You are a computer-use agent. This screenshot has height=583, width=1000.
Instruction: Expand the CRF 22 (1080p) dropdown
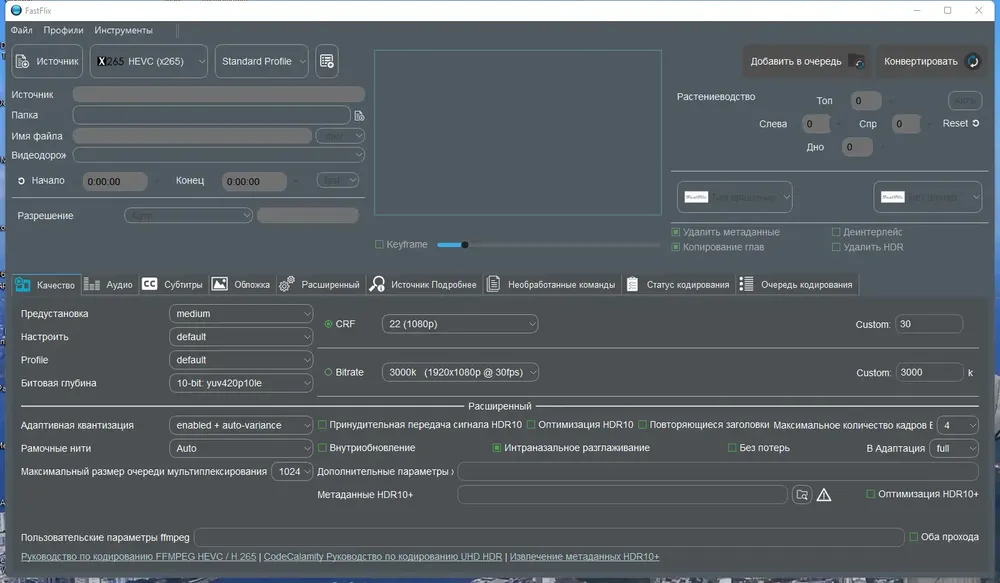460,324
